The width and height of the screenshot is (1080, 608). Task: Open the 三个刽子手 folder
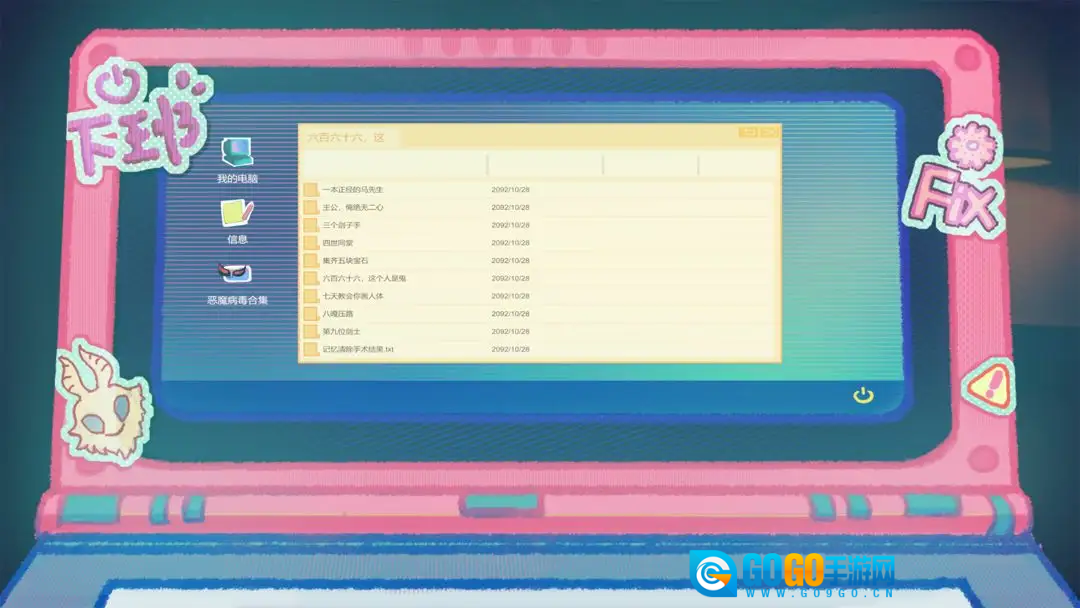(344, 225)
